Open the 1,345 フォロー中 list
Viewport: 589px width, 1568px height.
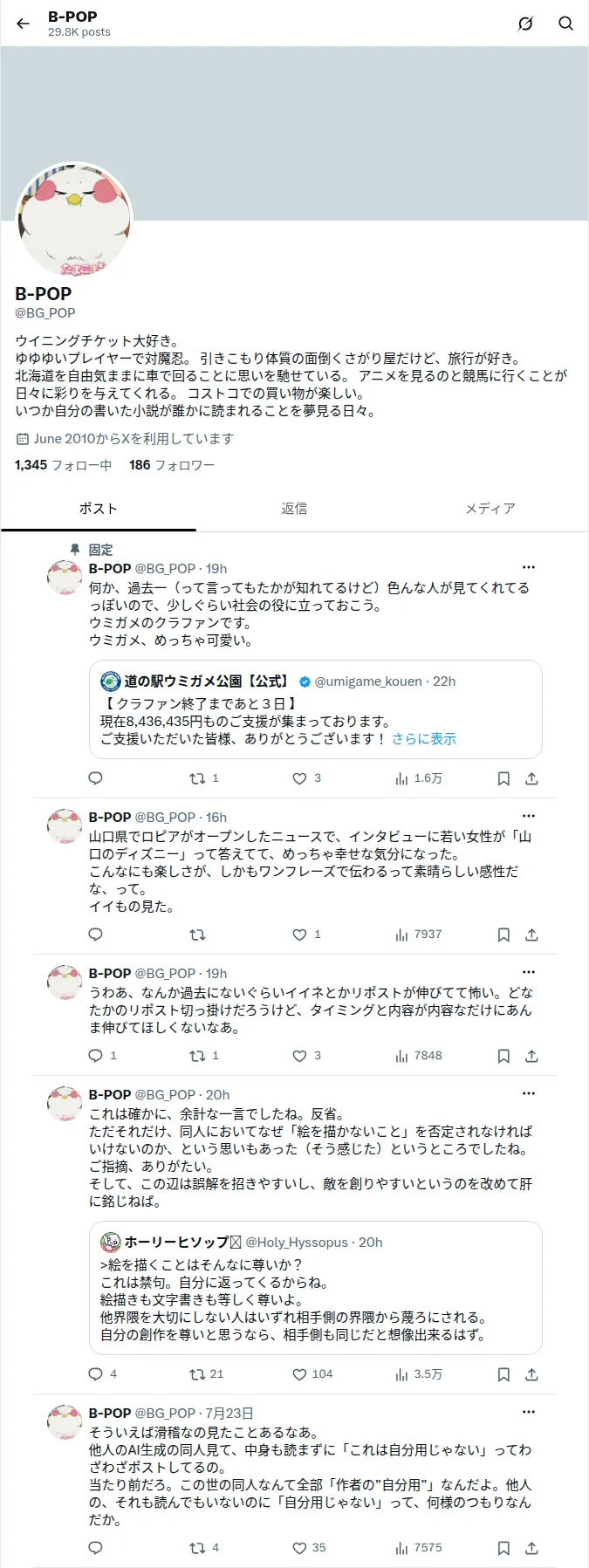(x=63, y=465)
